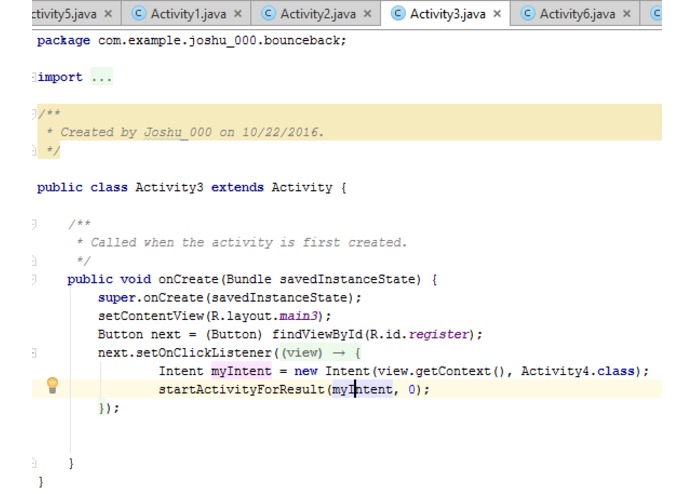Close the Activity6.java tab

627,14
